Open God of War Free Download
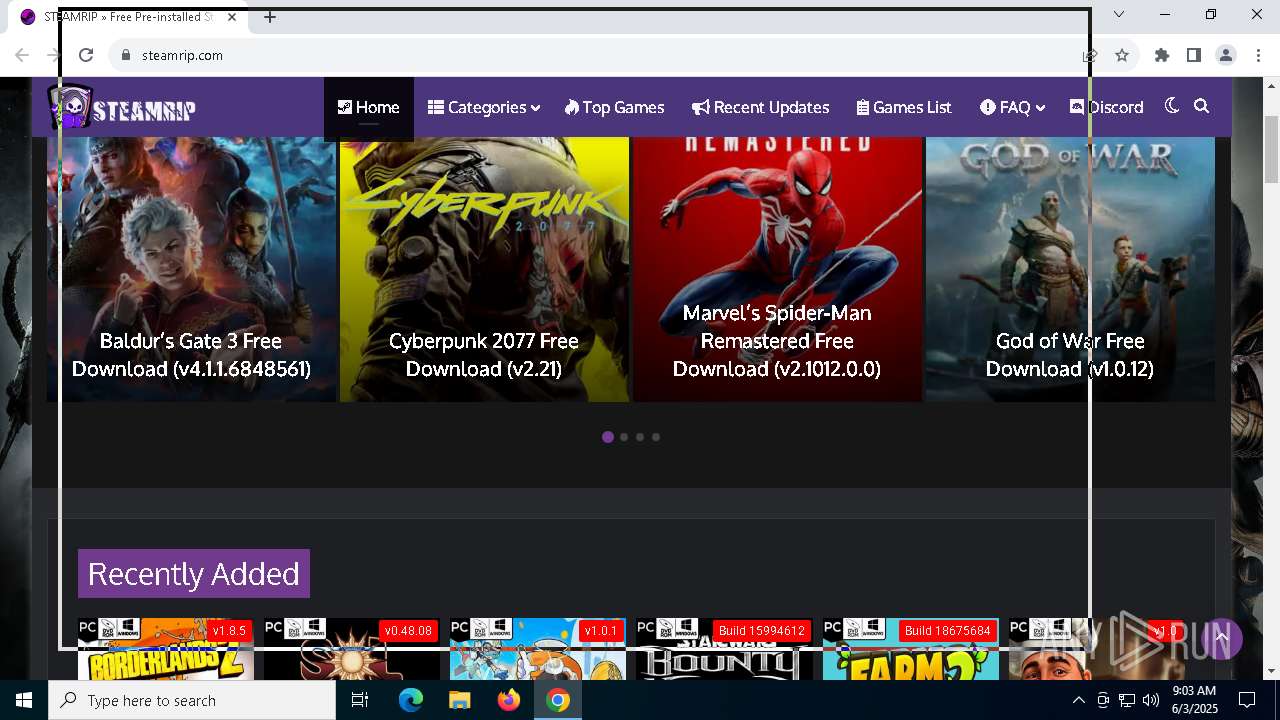The image size is (1280, 720). point(1070,270)
